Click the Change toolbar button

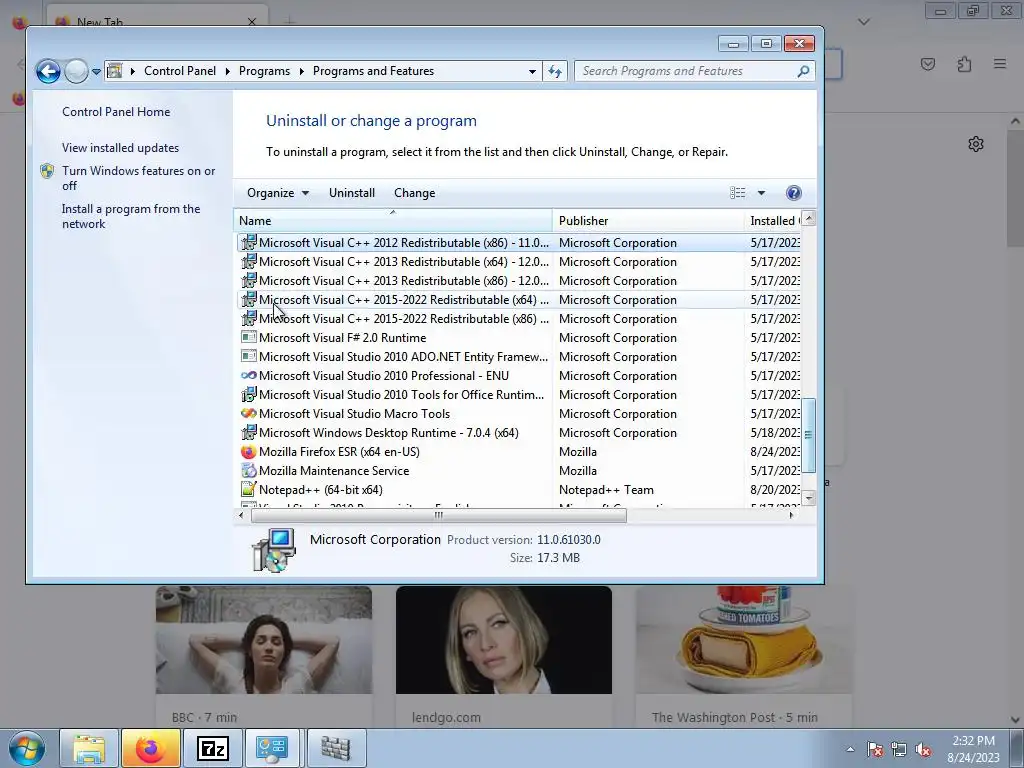coord(415,193)
